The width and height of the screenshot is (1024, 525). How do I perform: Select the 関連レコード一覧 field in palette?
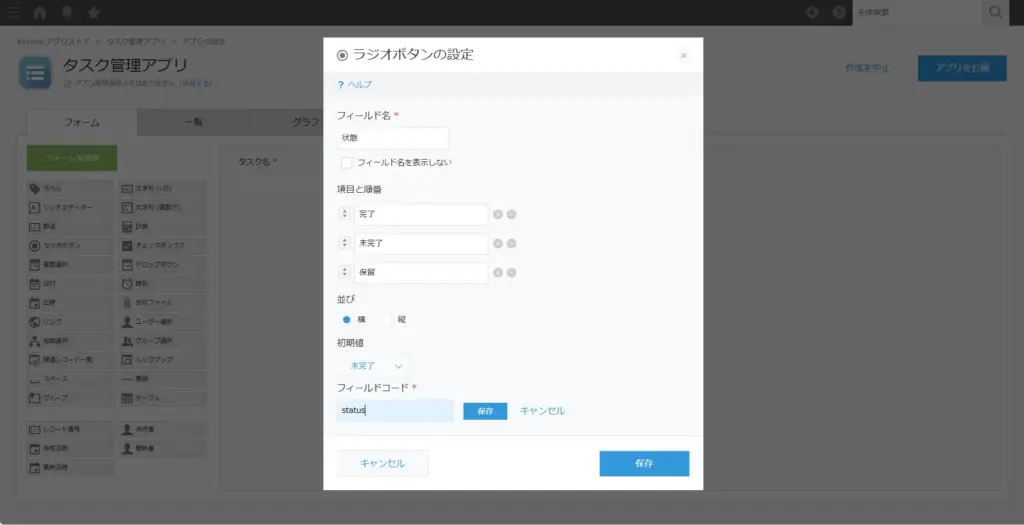pyautogui.click(x=71, y=359)
